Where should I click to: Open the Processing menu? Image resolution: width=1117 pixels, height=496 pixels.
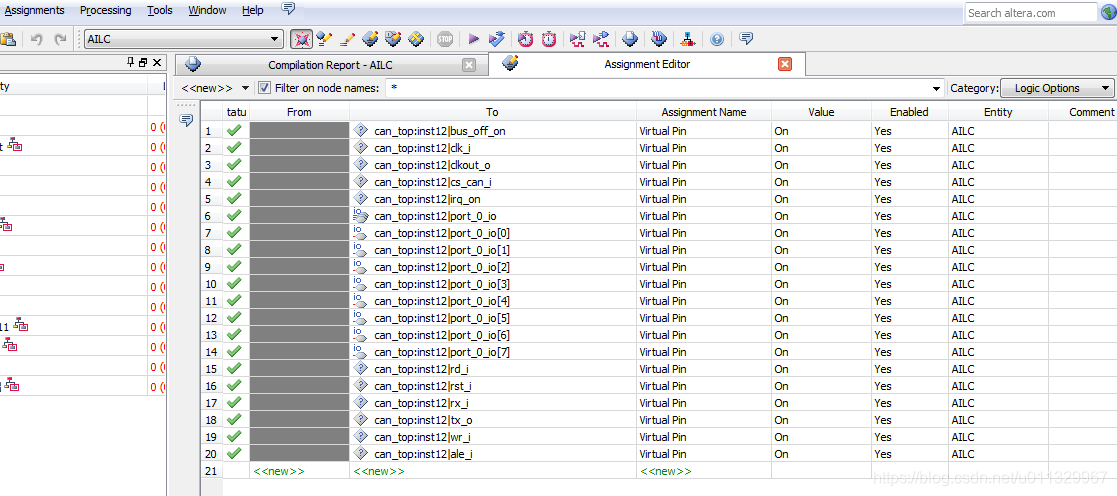(105, 10)
